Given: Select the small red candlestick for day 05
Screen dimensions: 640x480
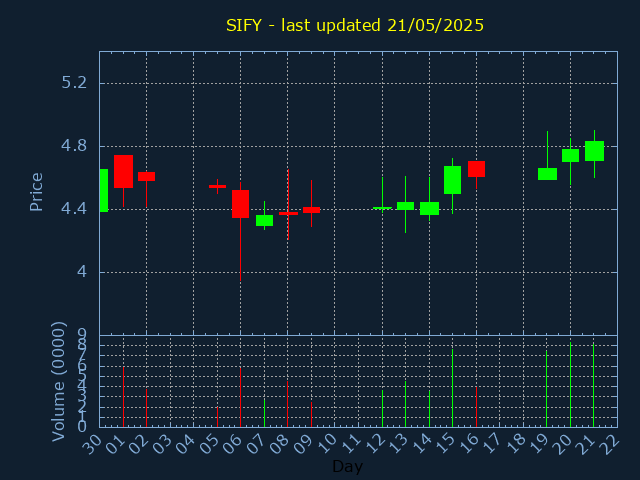Looking at the screenshot, I should tap(217, 186).
